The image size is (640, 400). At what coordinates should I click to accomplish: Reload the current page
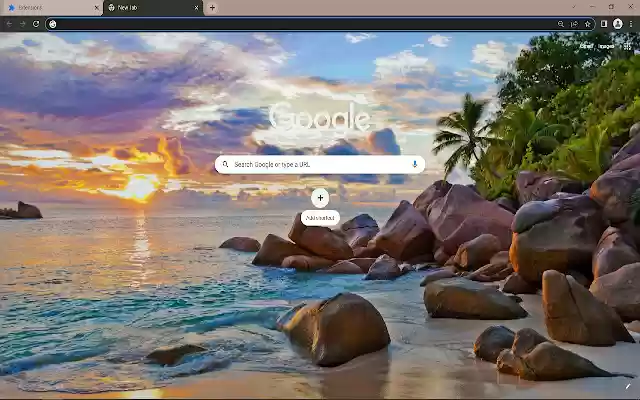[36, 24]
